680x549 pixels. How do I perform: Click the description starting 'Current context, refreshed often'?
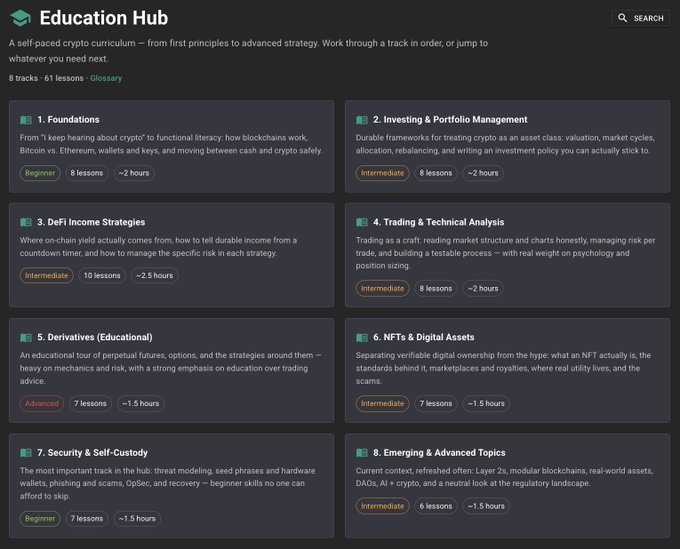point(504,477)
